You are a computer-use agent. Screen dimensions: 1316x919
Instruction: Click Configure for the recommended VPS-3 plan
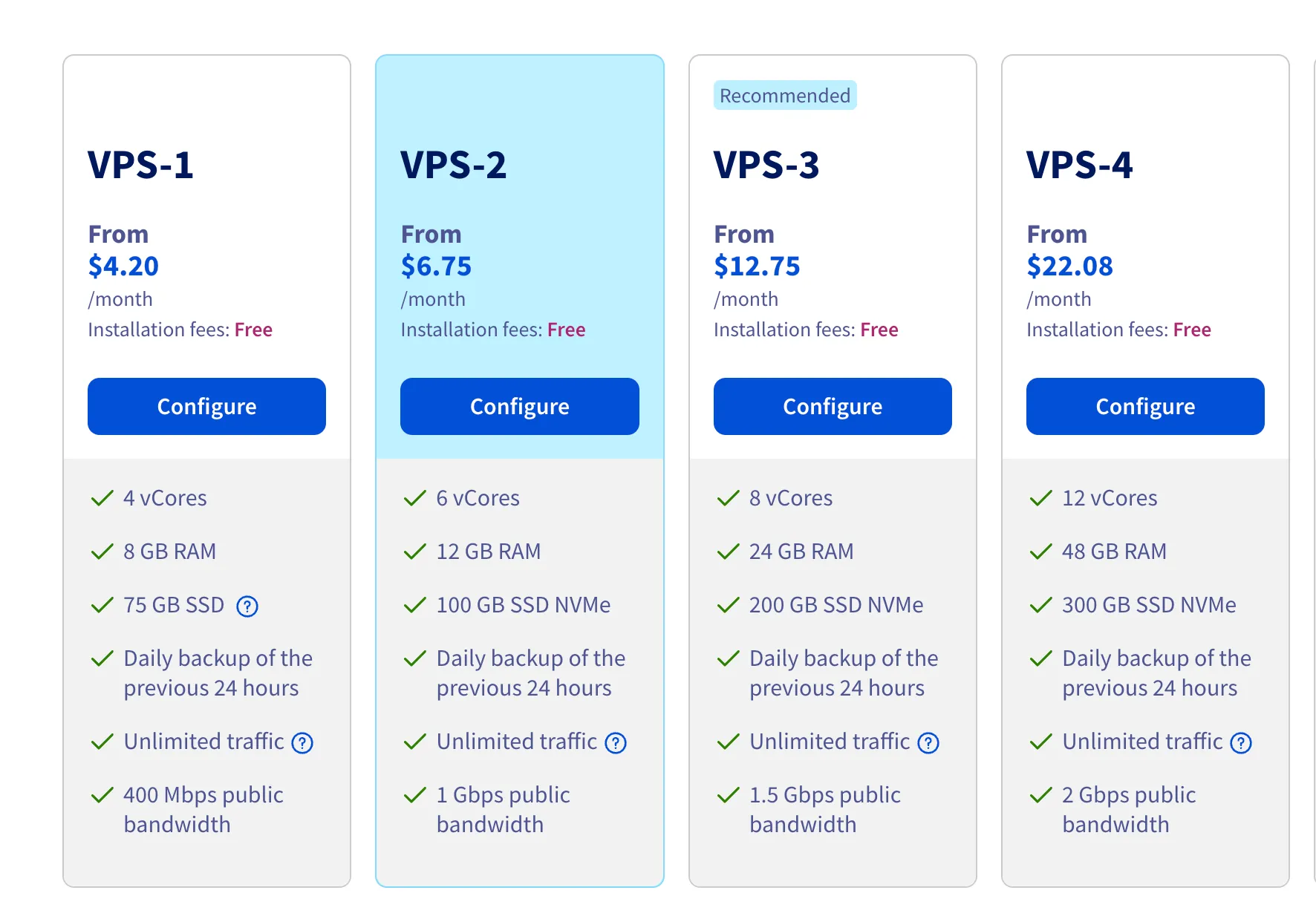click(x=832, y=406)
